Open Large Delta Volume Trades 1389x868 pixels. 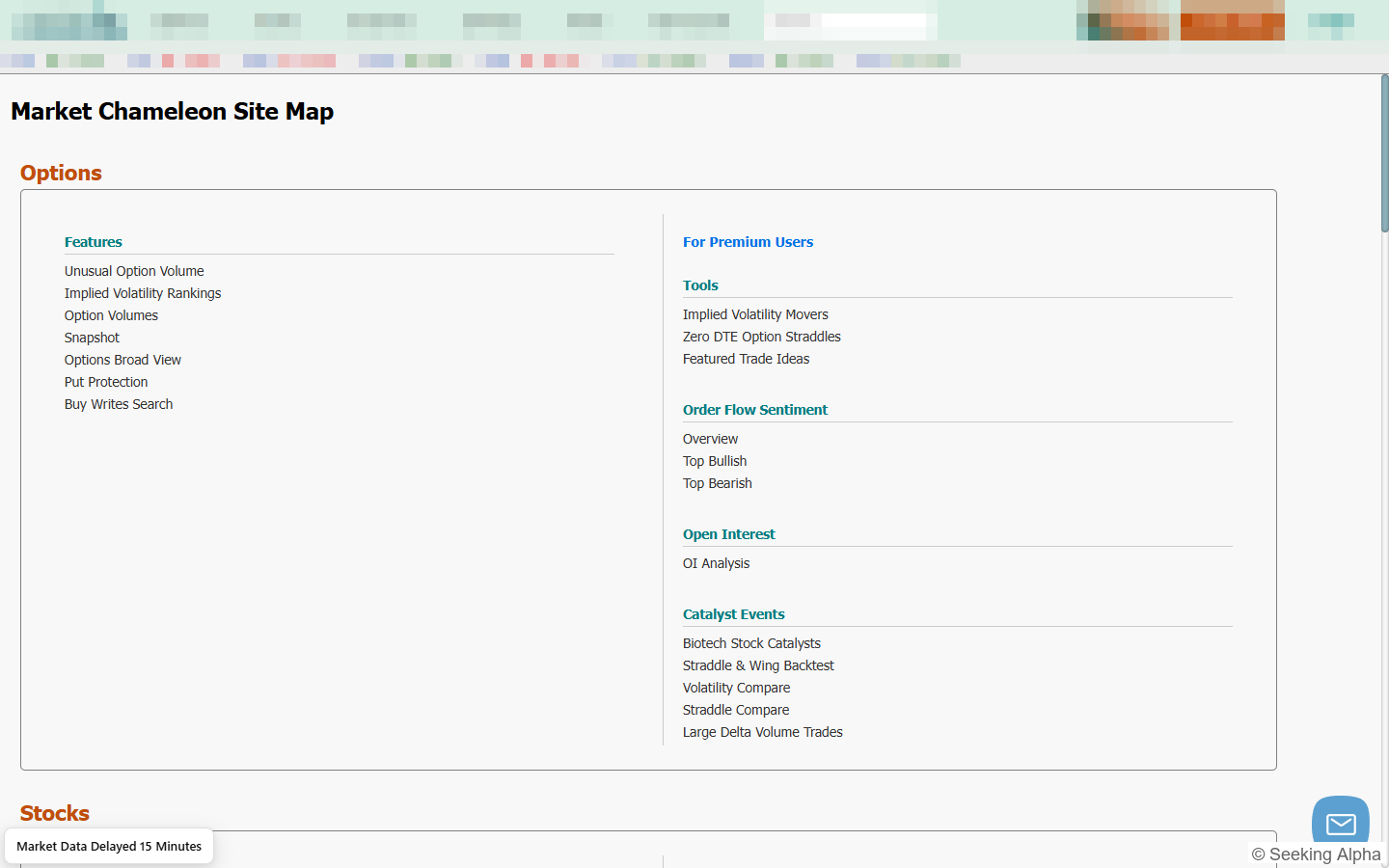(x=763, y=732)
